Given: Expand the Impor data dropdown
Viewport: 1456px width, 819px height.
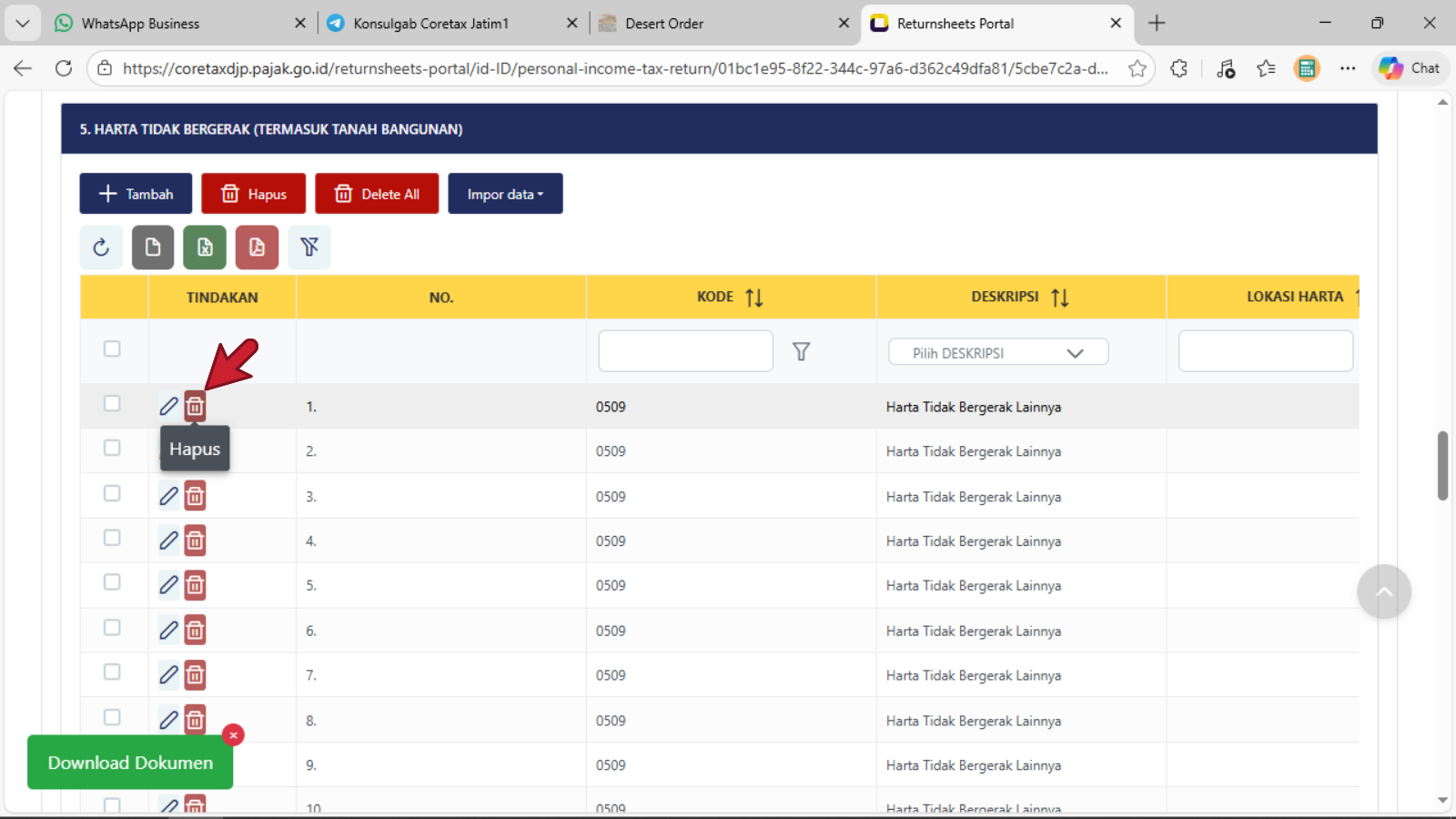Looking at the screenshot, I should point(505,194).
